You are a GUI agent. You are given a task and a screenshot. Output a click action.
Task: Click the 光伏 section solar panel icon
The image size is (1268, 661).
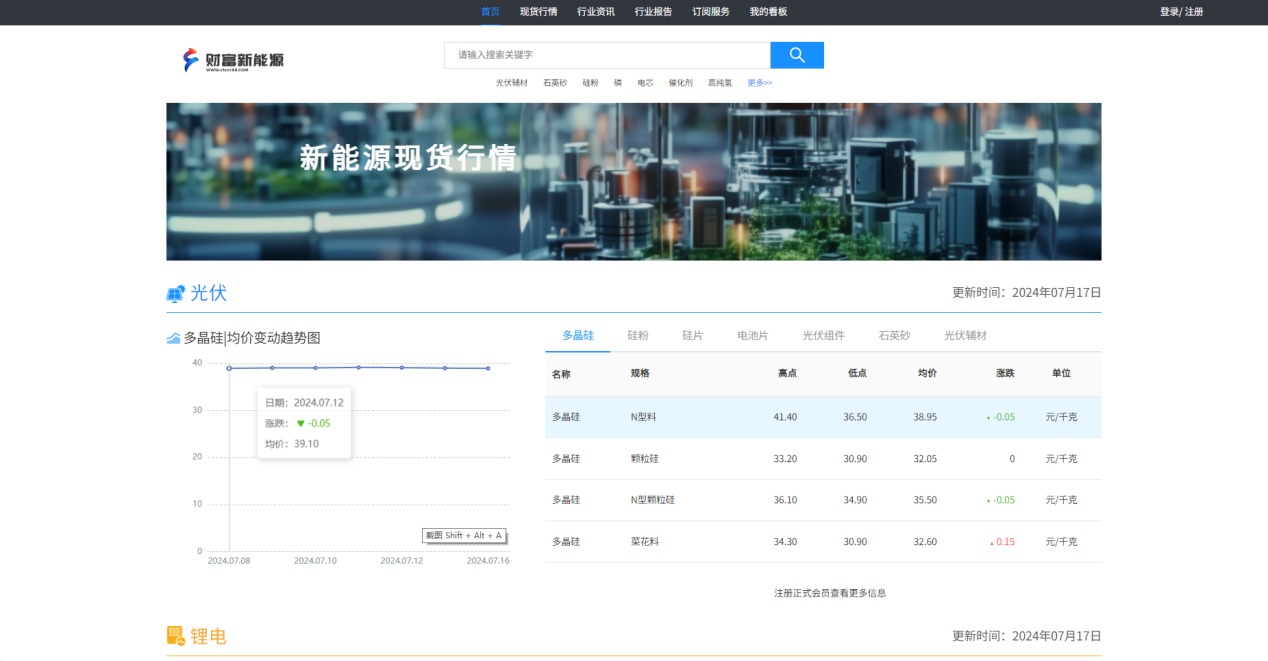[175, 294]
